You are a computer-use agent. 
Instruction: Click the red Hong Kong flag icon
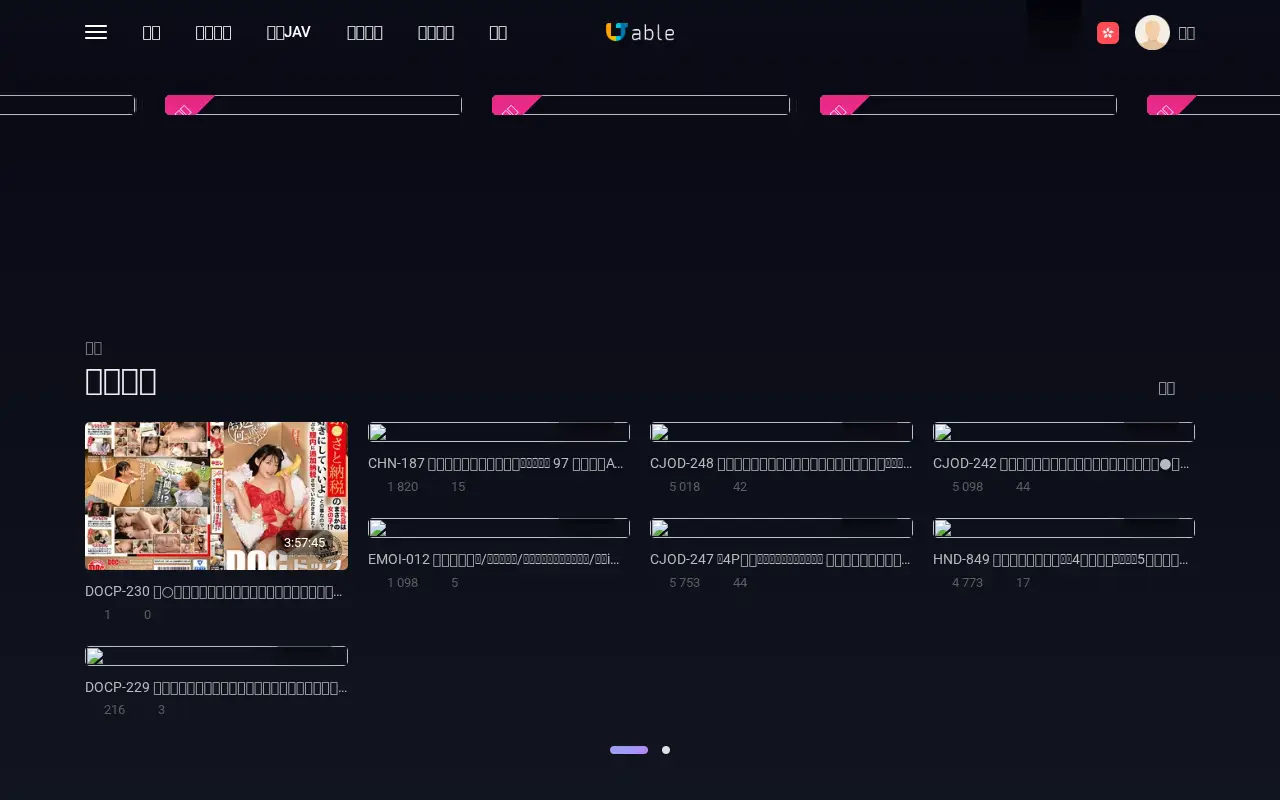click(1108, 33)
